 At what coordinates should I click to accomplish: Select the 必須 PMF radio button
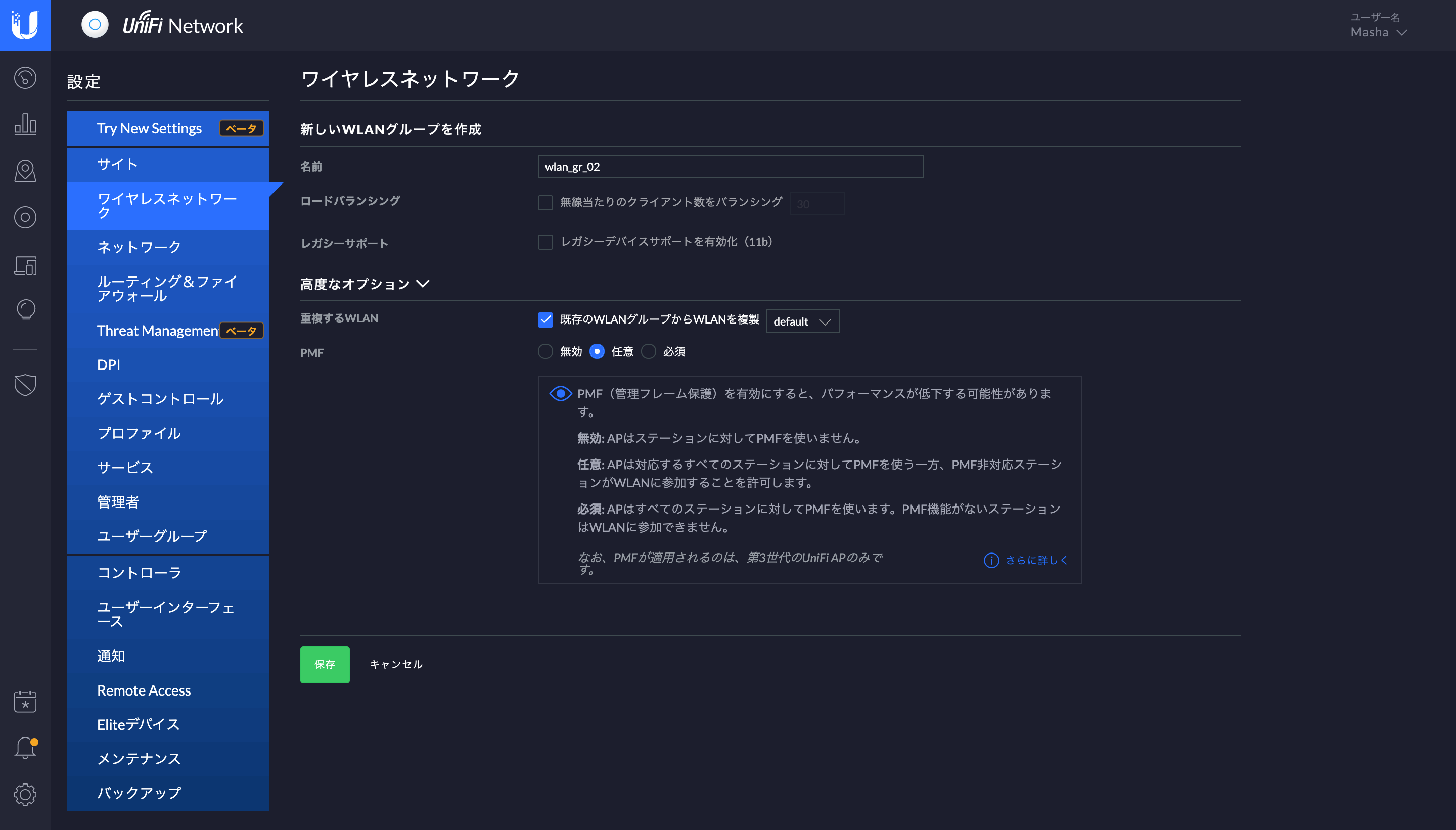[x=648, y=352]
